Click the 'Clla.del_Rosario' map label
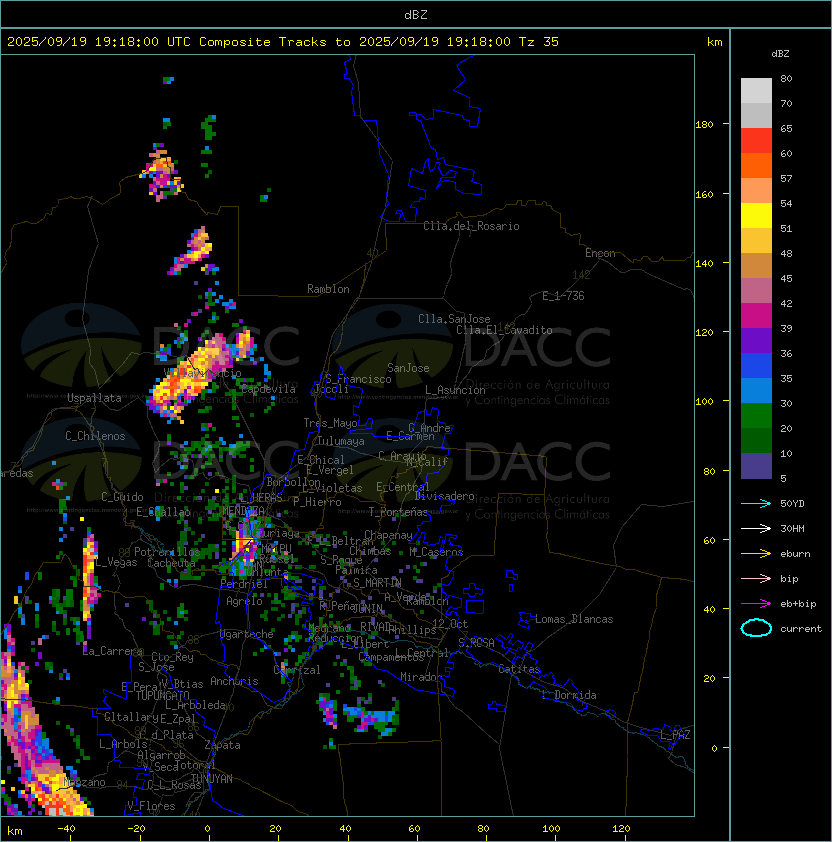The width and height of the screenshot is (832, 842). (x=471, y=226)
